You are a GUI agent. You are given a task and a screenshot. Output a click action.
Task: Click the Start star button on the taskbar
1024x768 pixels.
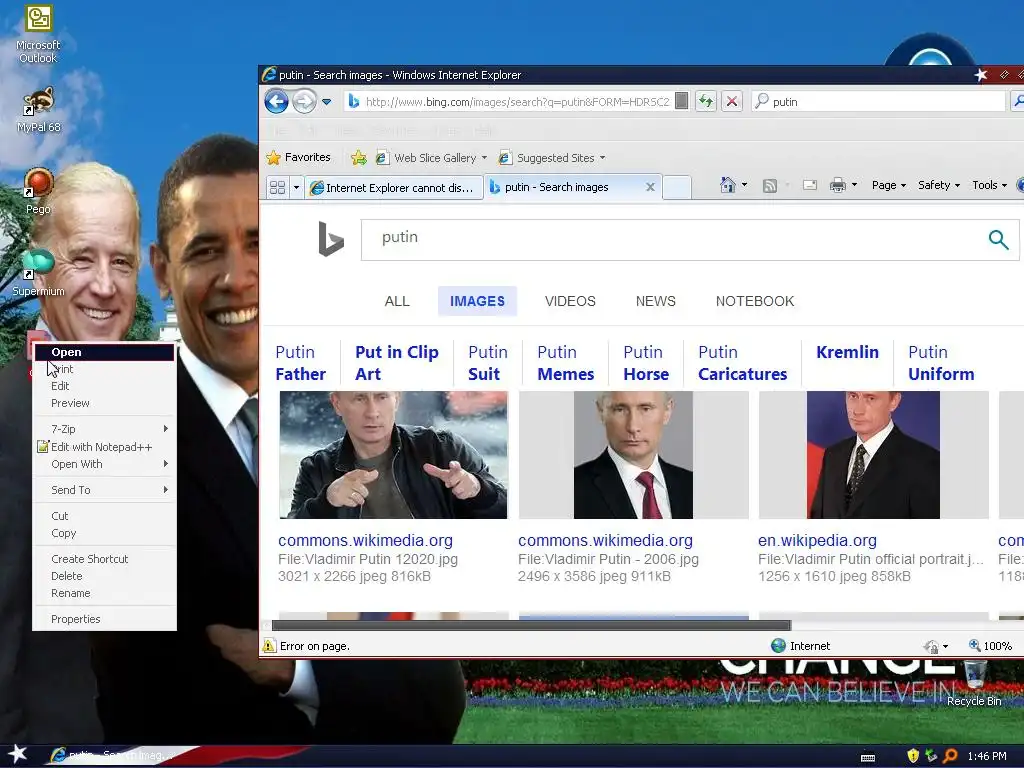tap(18, 754)
